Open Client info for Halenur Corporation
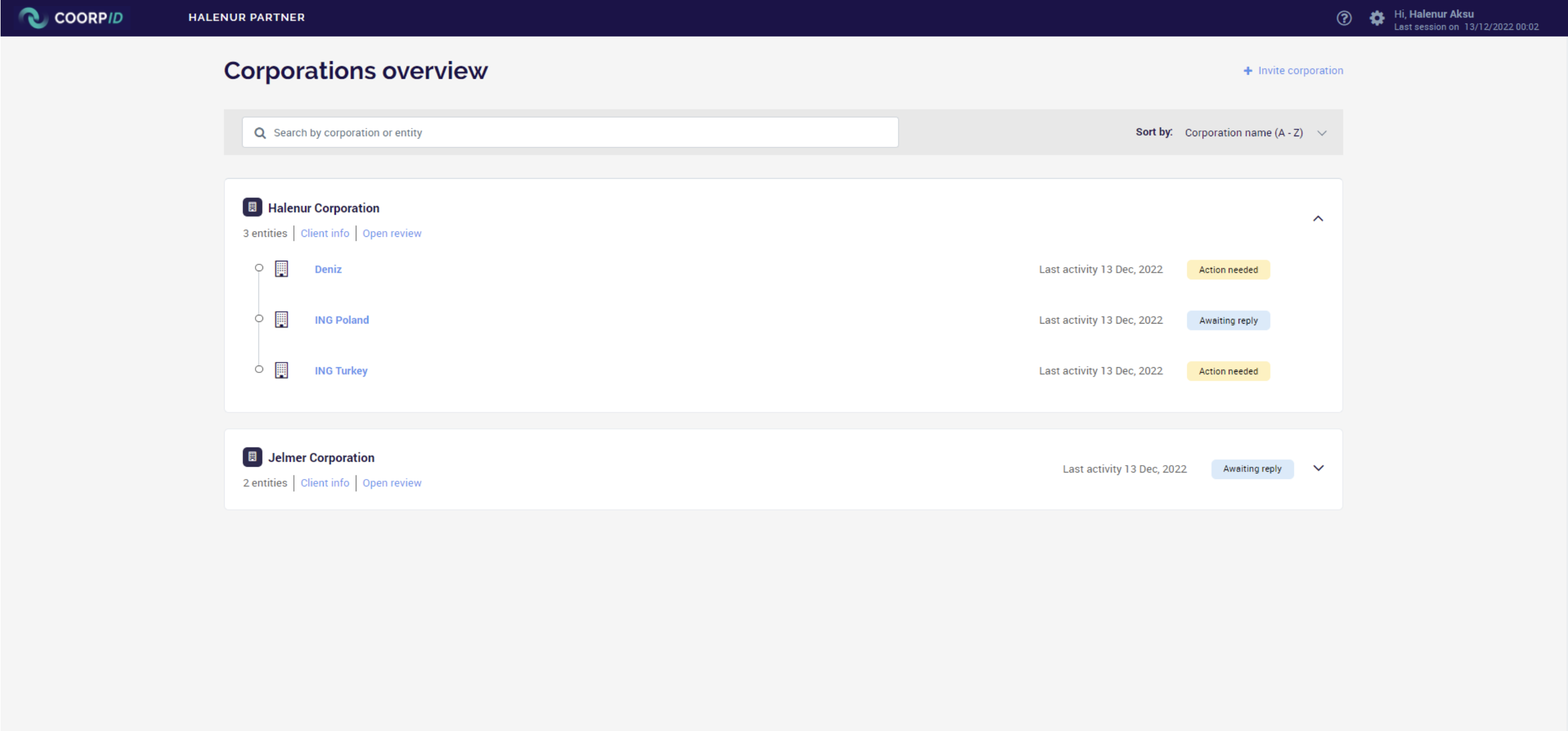Image resolution: width=1568 pixels, height=731 pixels. (x=325, y=233)
